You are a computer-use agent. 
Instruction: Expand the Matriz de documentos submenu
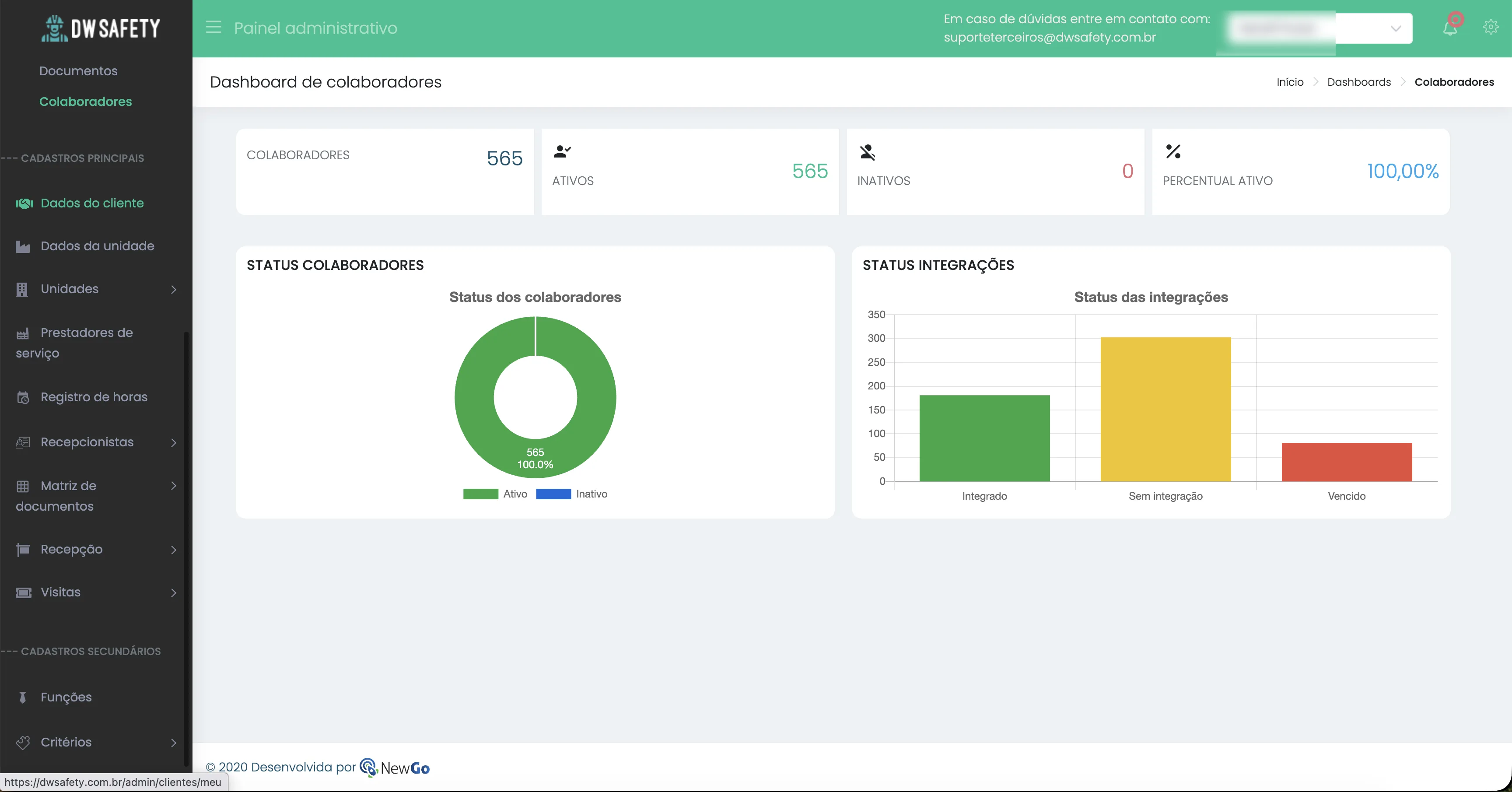pyautogui.click(x=174, y=486)
